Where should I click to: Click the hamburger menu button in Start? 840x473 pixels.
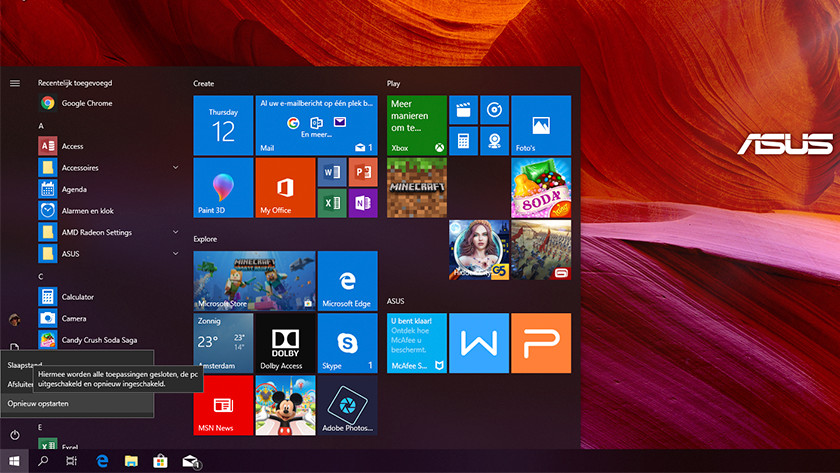tap(15, 83)
